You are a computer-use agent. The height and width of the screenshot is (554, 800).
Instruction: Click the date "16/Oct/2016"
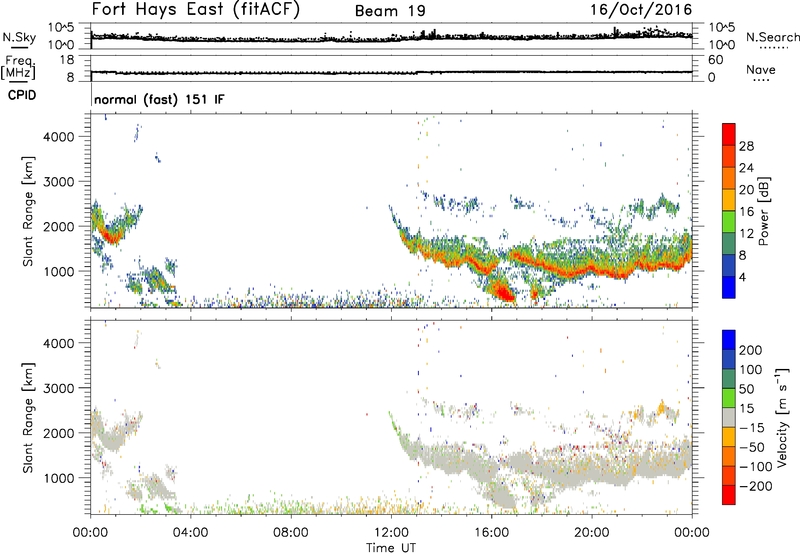click(641, 10)
